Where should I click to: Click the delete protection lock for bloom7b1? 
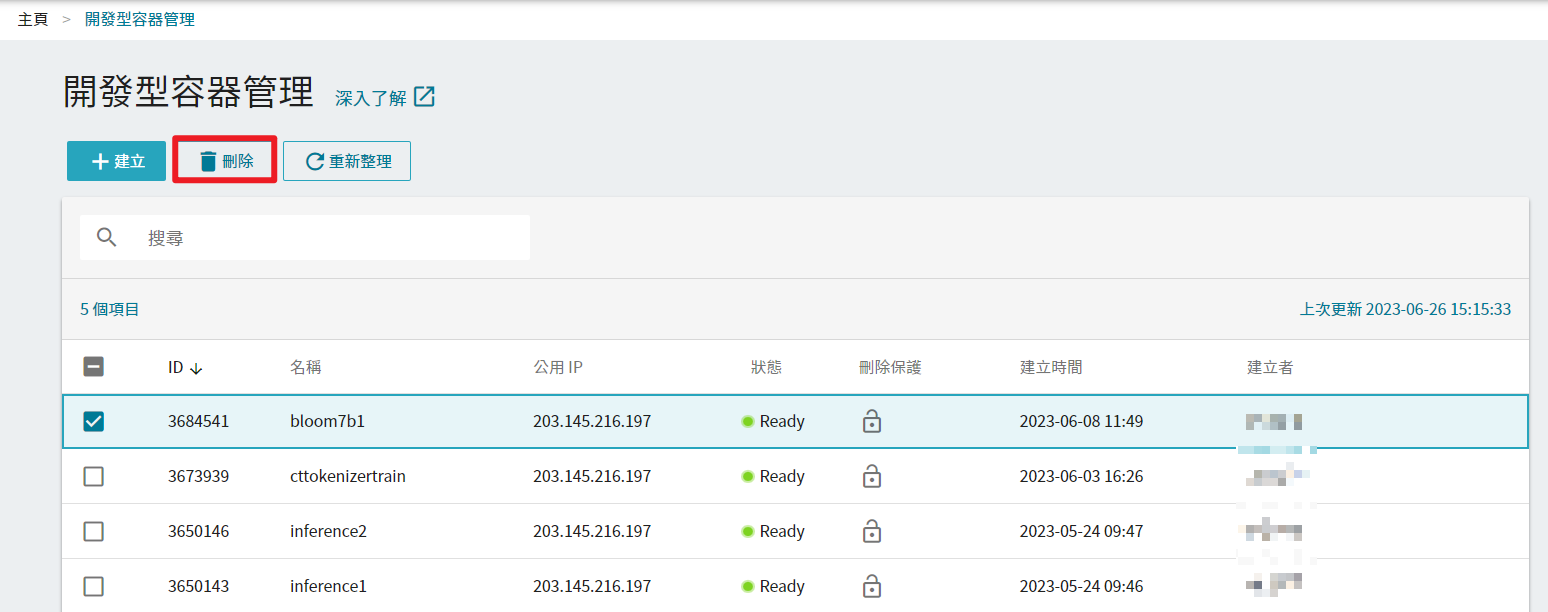pos(872,422)
